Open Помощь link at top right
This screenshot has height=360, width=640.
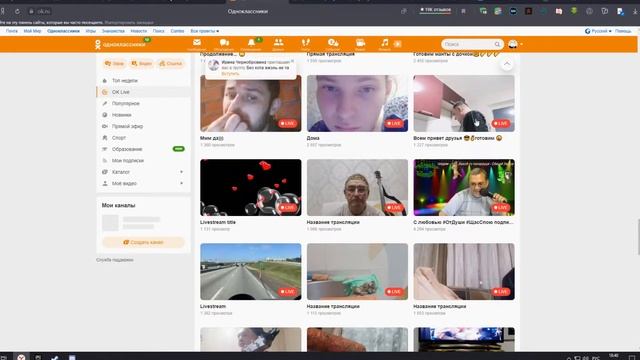(623, 31)
